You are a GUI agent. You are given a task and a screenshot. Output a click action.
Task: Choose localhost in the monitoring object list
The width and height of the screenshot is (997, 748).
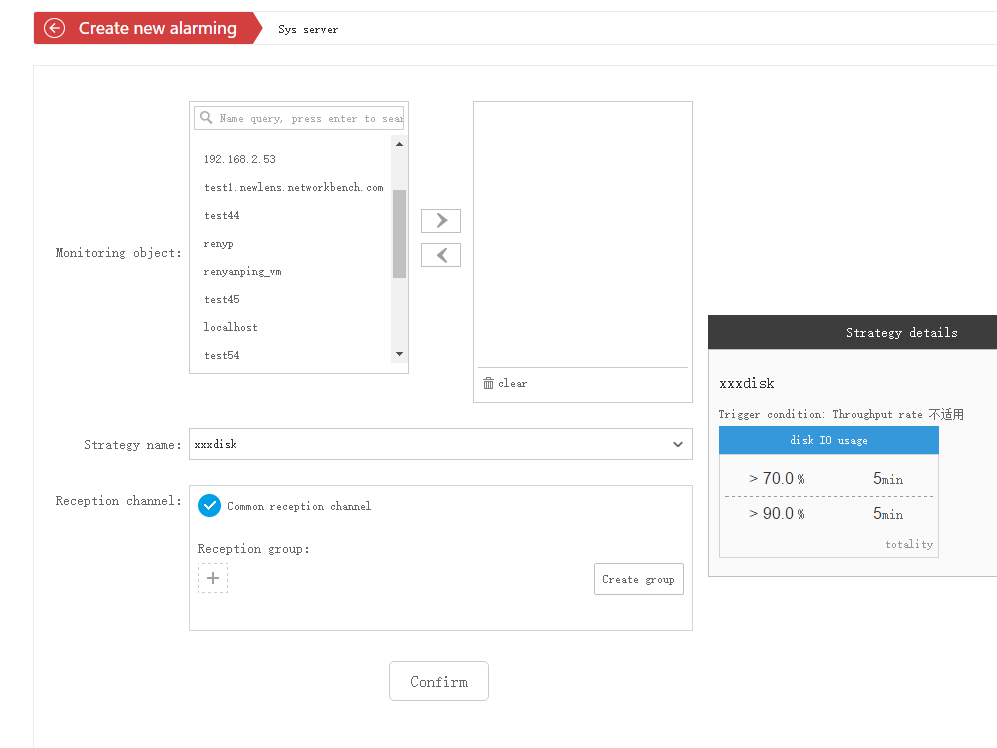[231, 327]
